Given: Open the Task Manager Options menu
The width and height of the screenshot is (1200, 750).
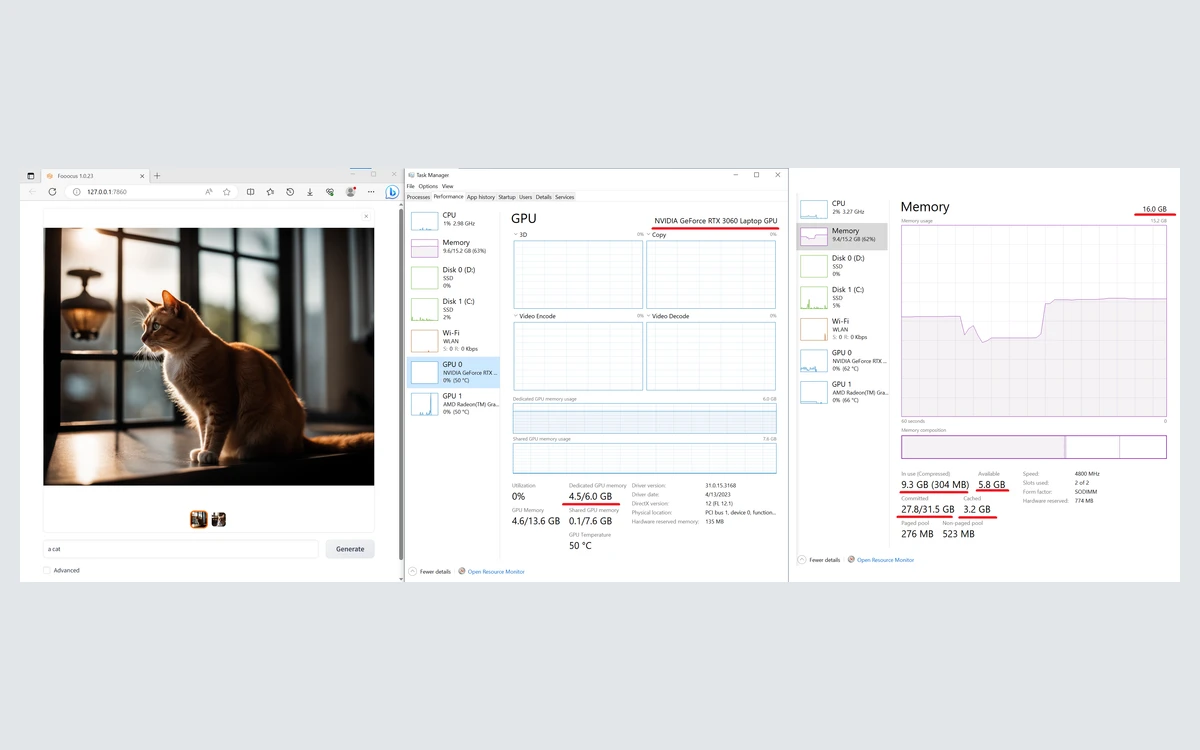Looking at the screenshot, I should tap(428, 186).
